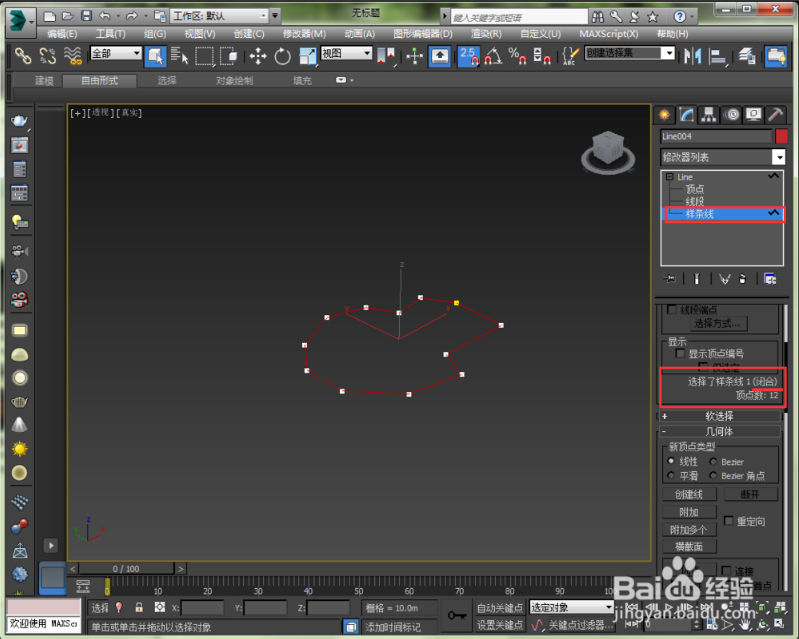This screenshot has height=639, width=799.
Task: Click the Bind to Space Warp icon
Action: [73, 56]
